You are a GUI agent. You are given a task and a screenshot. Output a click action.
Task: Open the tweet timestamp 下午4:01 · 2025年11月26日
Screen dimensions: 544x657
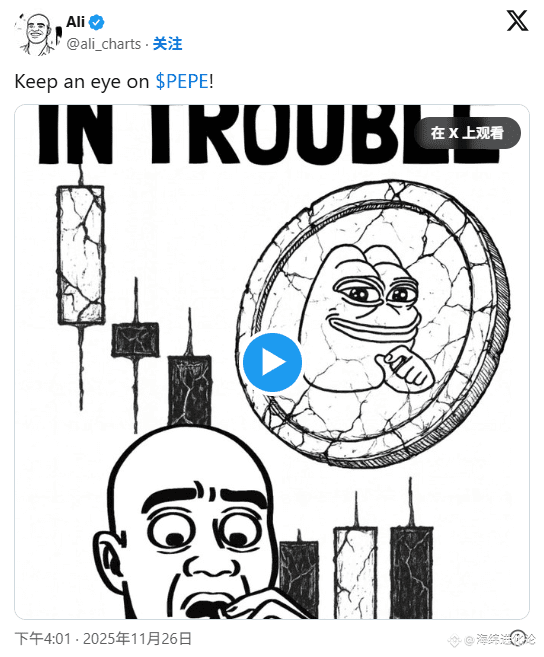pos(103,639)
